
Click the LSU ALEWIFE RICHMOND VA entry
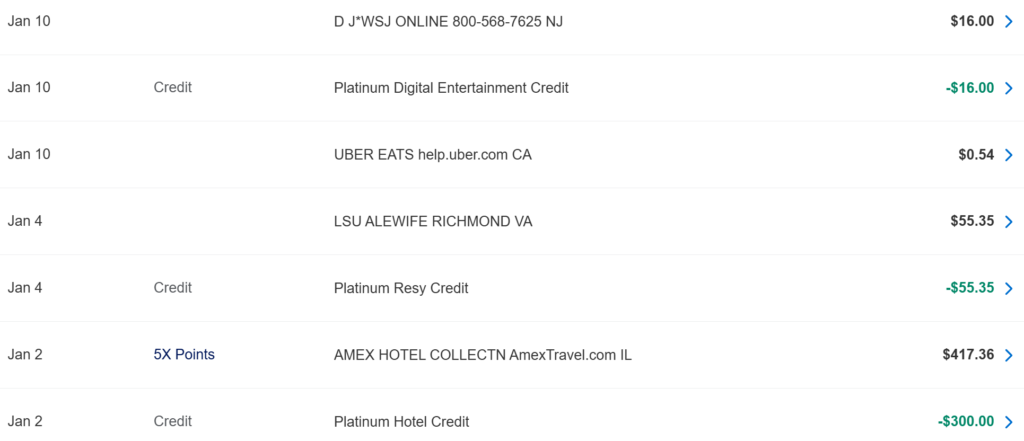[433, 222]
